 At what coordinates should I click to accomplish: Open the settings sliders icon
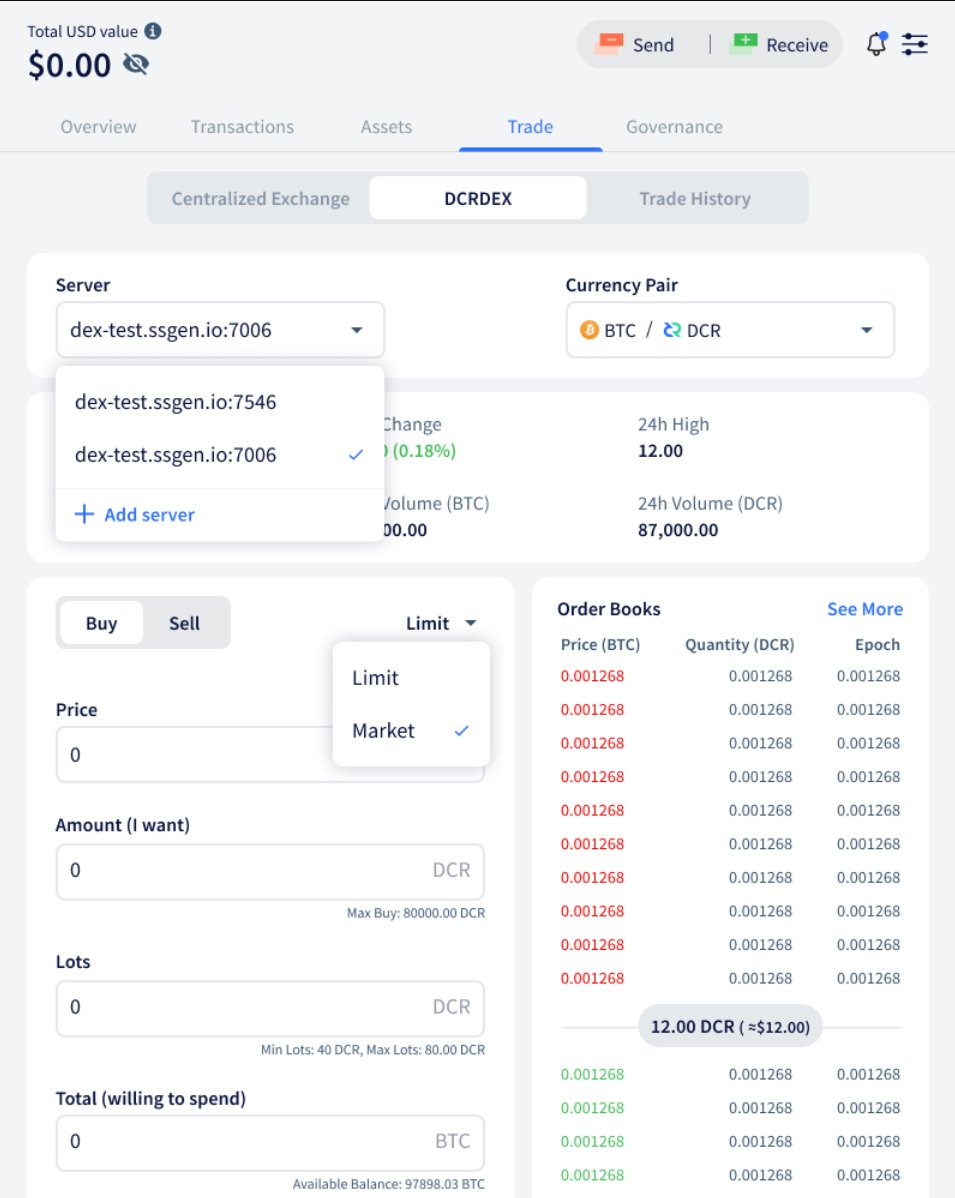coord(915,44)
